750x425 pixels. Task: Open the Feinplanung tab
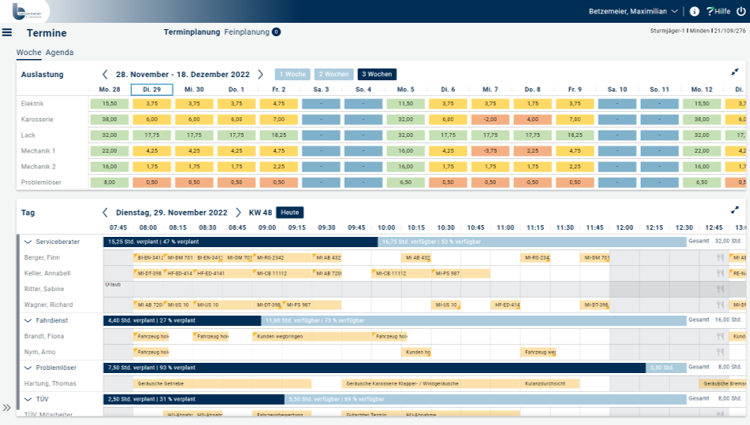click(247, 32)
